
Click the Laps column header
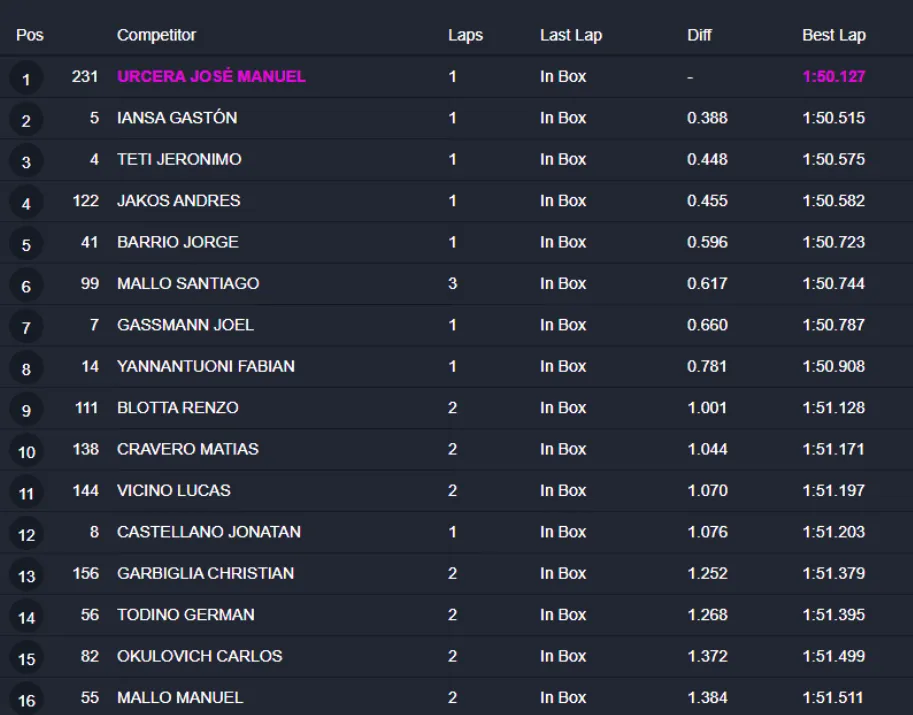click(465, 35)
